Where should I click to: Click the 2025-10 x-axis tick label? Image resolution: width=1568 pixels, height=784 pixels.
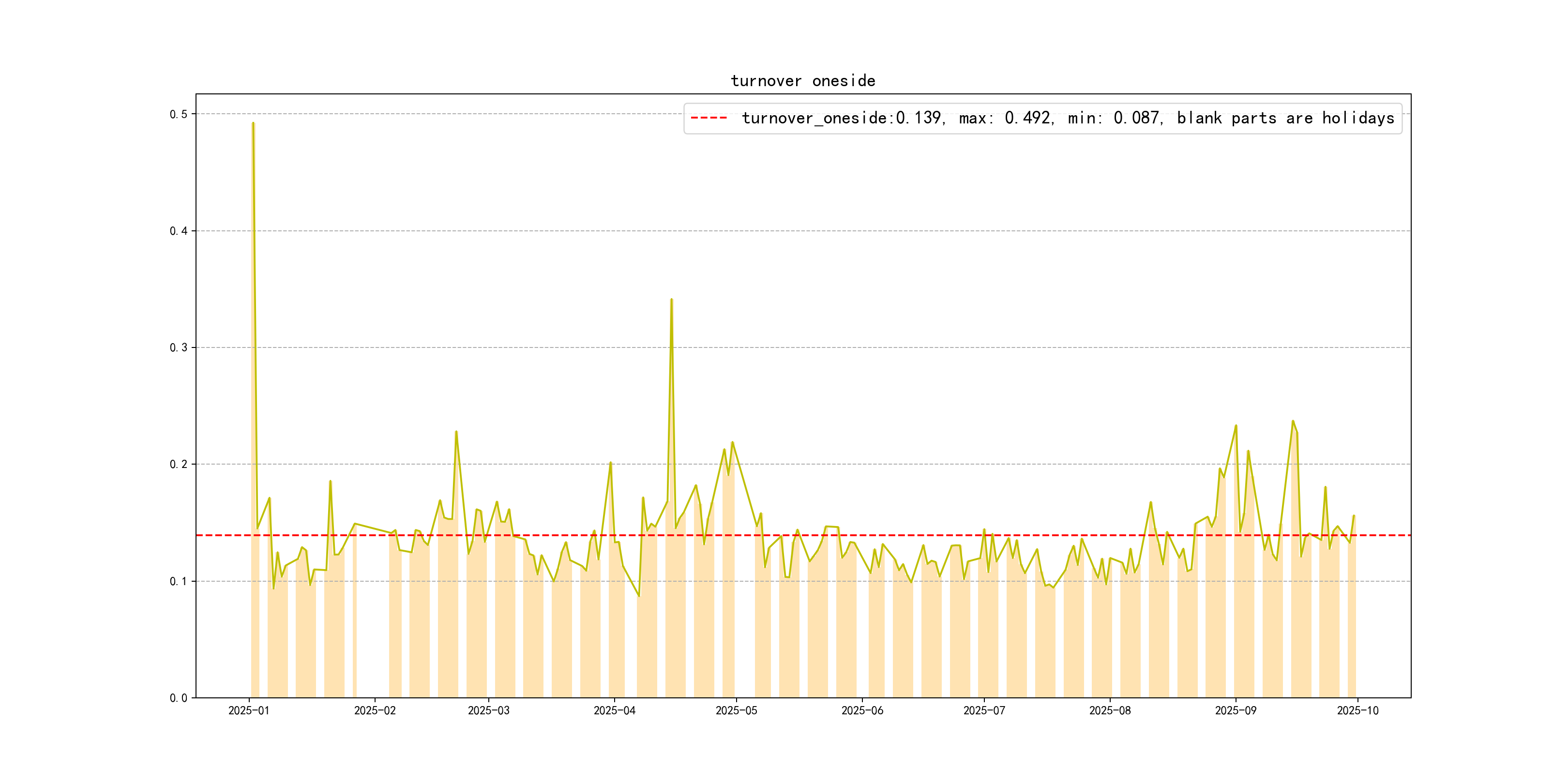tap(1357, 710)
